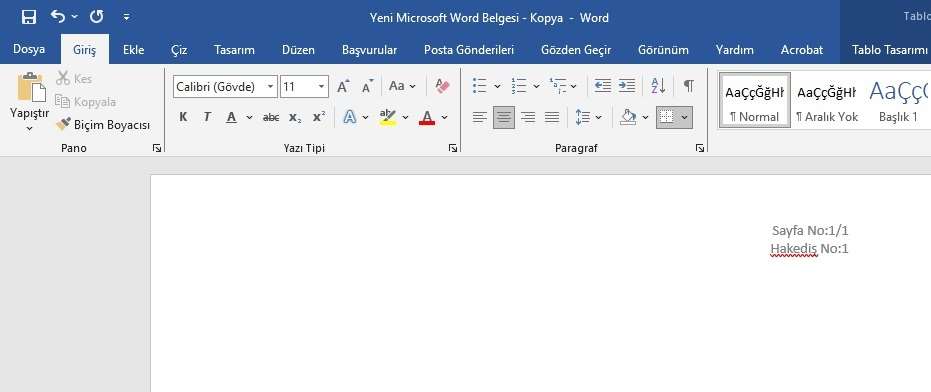Align text to the left
Screen dimensions: 931x392
tap(480, 117)
